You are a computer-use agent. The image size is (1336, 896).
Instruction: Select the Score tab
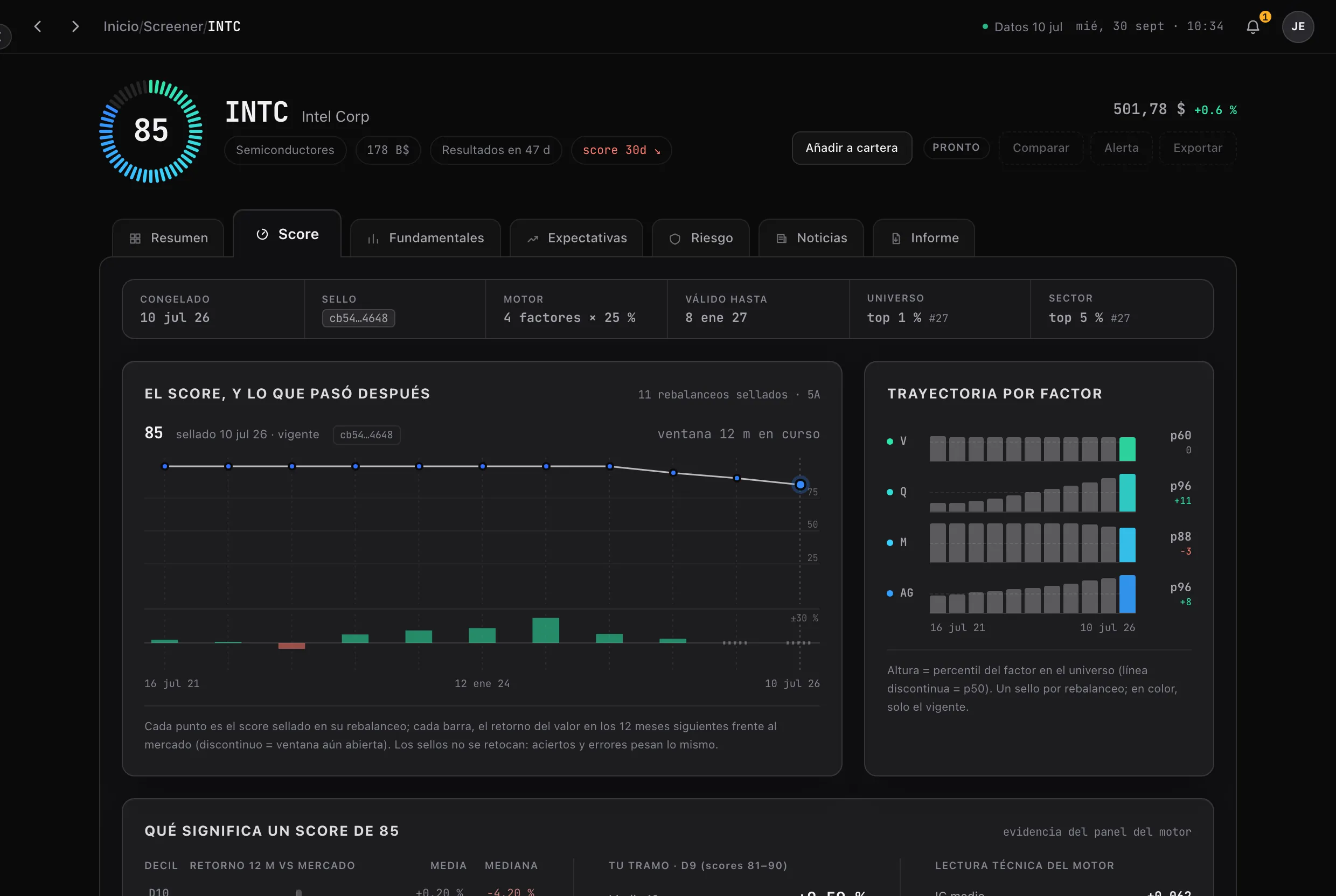(x=287, y=234)
